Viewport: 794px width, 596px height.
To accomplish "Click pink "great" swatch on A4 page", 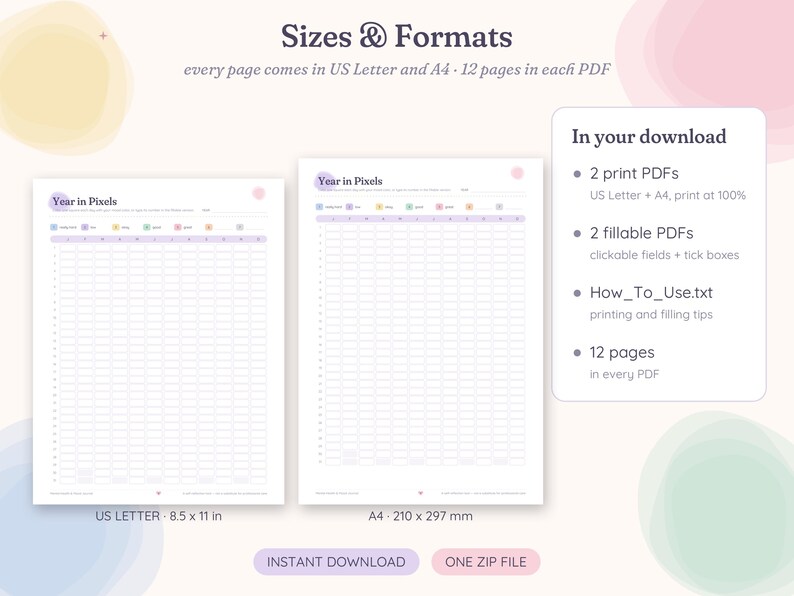I will click(x=439, y=207).
